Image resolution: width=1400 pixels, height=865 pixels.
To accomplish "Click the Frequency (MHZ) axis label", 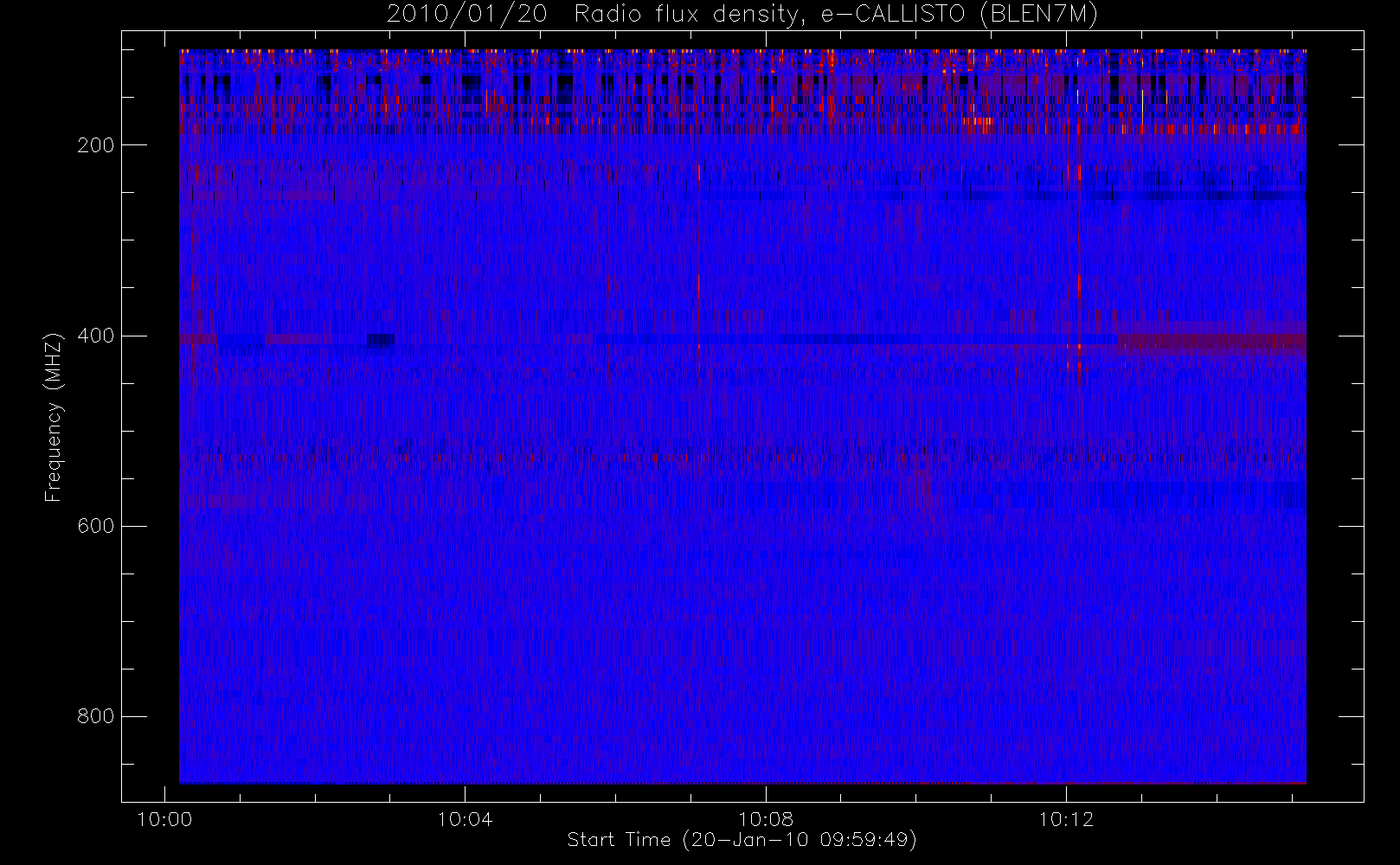I will tap(54, 417).
